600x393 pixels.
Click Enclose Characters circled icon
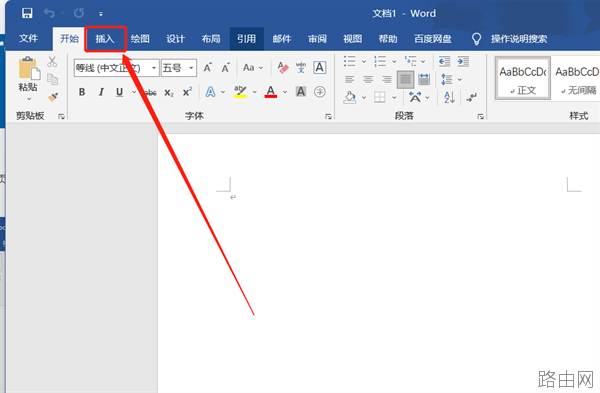[320, 92]
